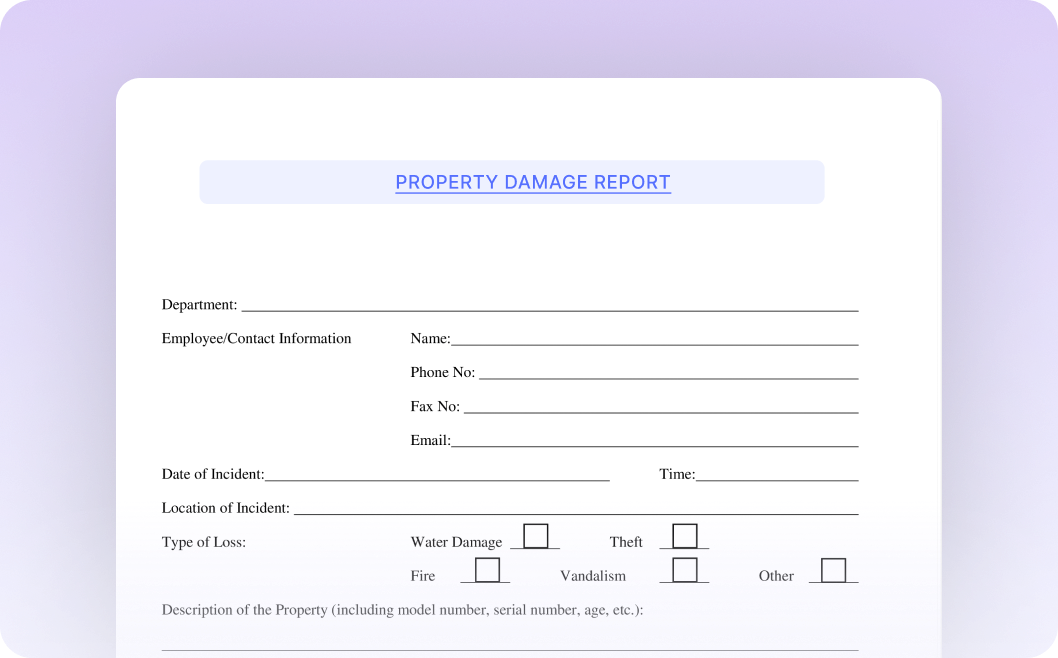Click into the Name field
This screenshot has width=1058, height=658.
tap(654, 339)
